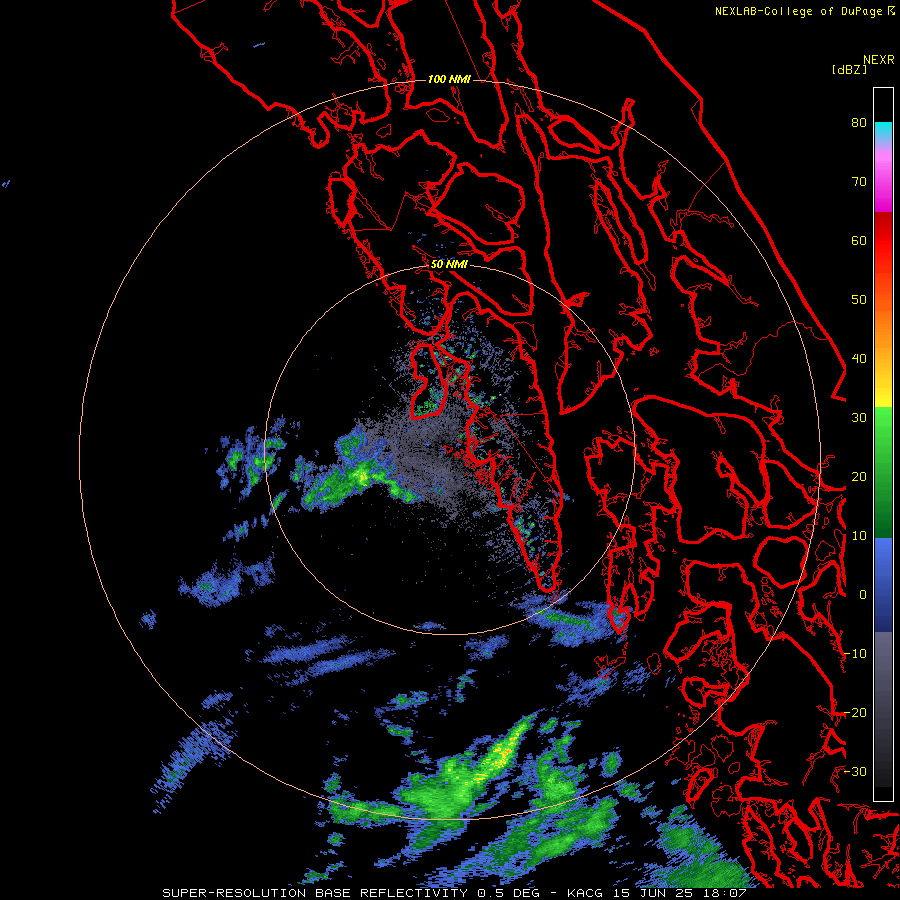Select the -20 value on the dBZ scale

(x=855, y=713)
